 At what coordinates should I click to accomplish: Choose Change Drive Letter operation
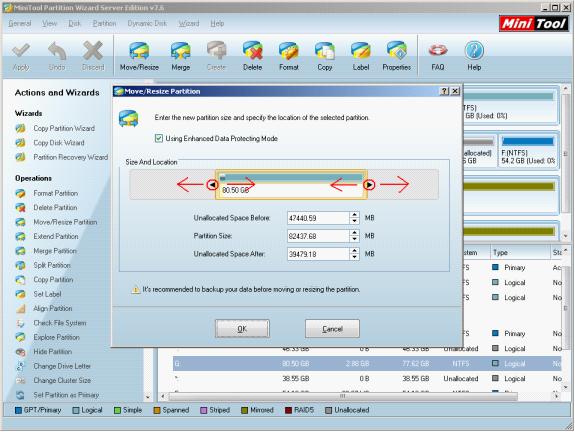[x=62, y=366]
